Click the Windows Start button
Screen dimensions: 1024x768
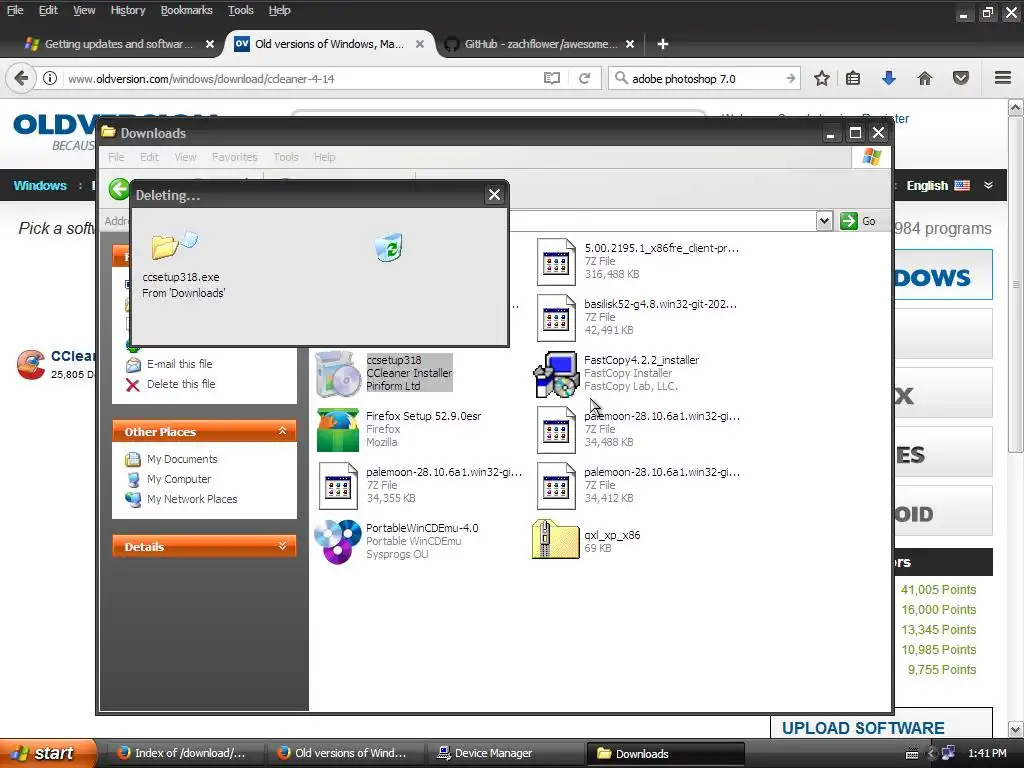(x=47, y=753)
